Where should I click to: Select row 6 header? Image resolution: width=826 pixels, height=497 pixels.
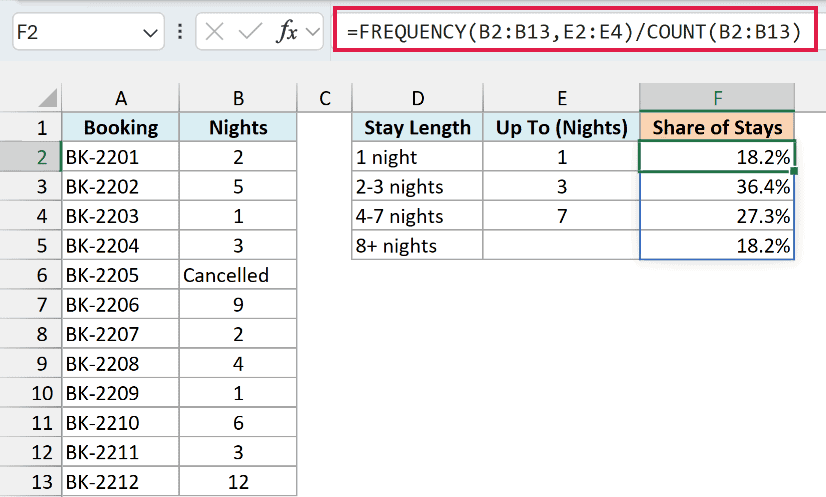tap(31, 275)
